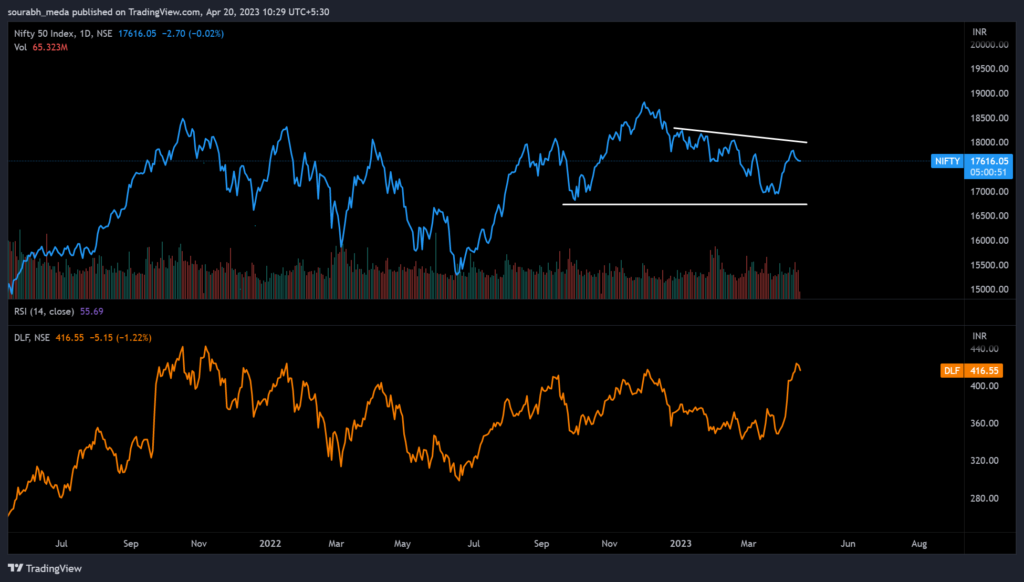1024x582 pixels.
Task: Click the blue NIFTY price label tag
Action: (x=947, y=161)
